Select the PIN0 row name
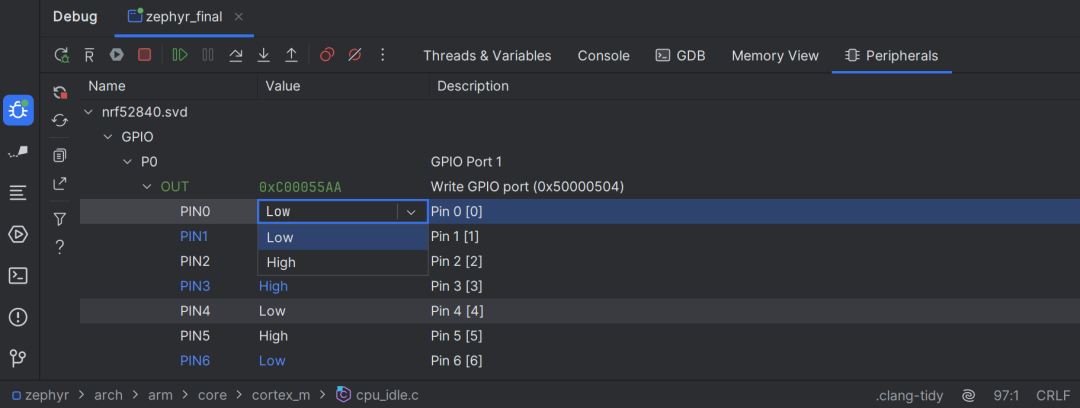This screenshot has height=408, width=1080. point(194,212)
